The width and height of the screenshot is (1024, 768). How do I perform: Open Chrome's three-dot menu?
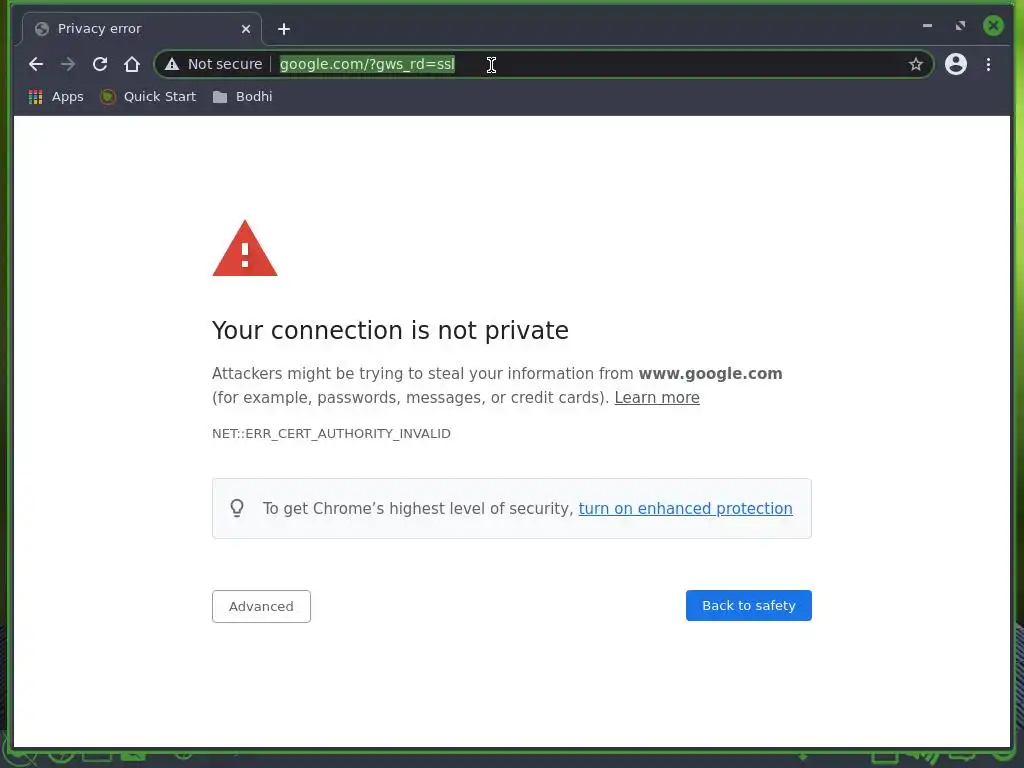988,64
